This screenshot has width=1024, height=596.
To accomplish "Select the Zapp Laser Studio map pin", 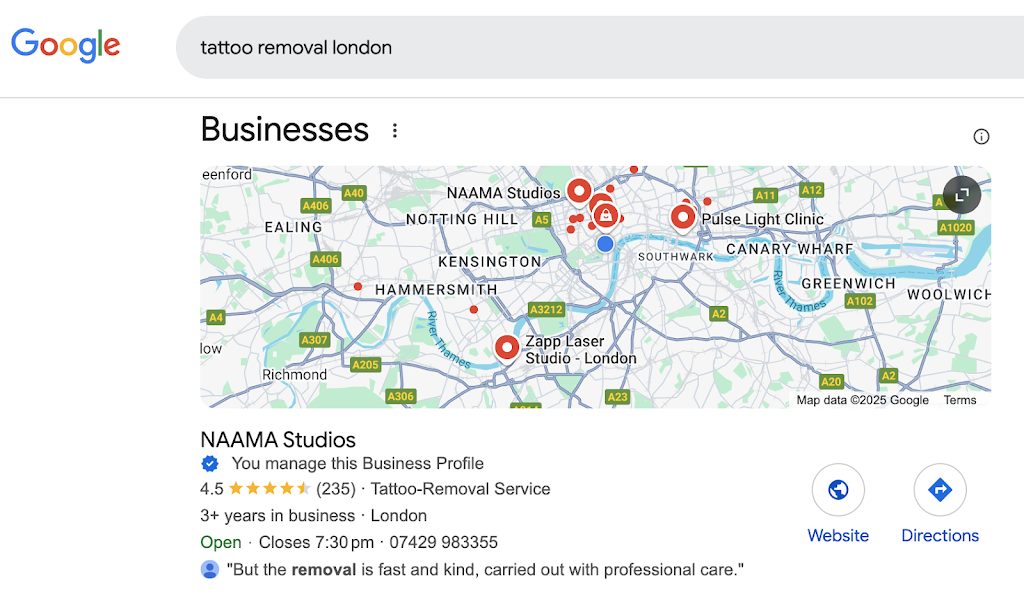I will tap(507, 347).
